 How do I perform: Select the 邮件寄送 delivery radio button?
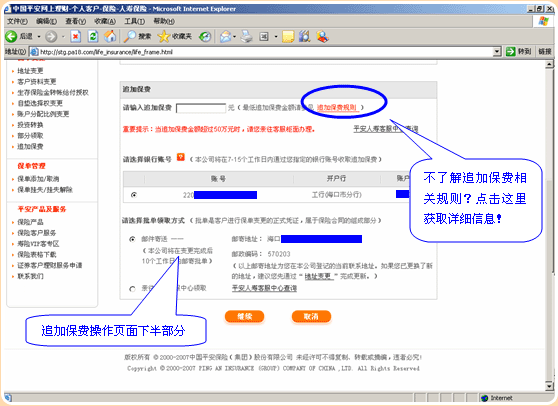(x=132, y=239)
